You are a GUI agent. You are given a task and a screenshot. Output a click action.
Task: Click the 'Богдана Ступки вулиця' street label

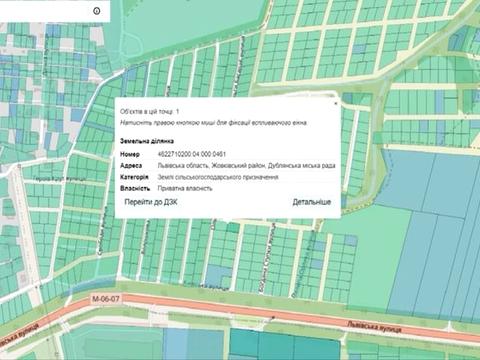(267, 259)
